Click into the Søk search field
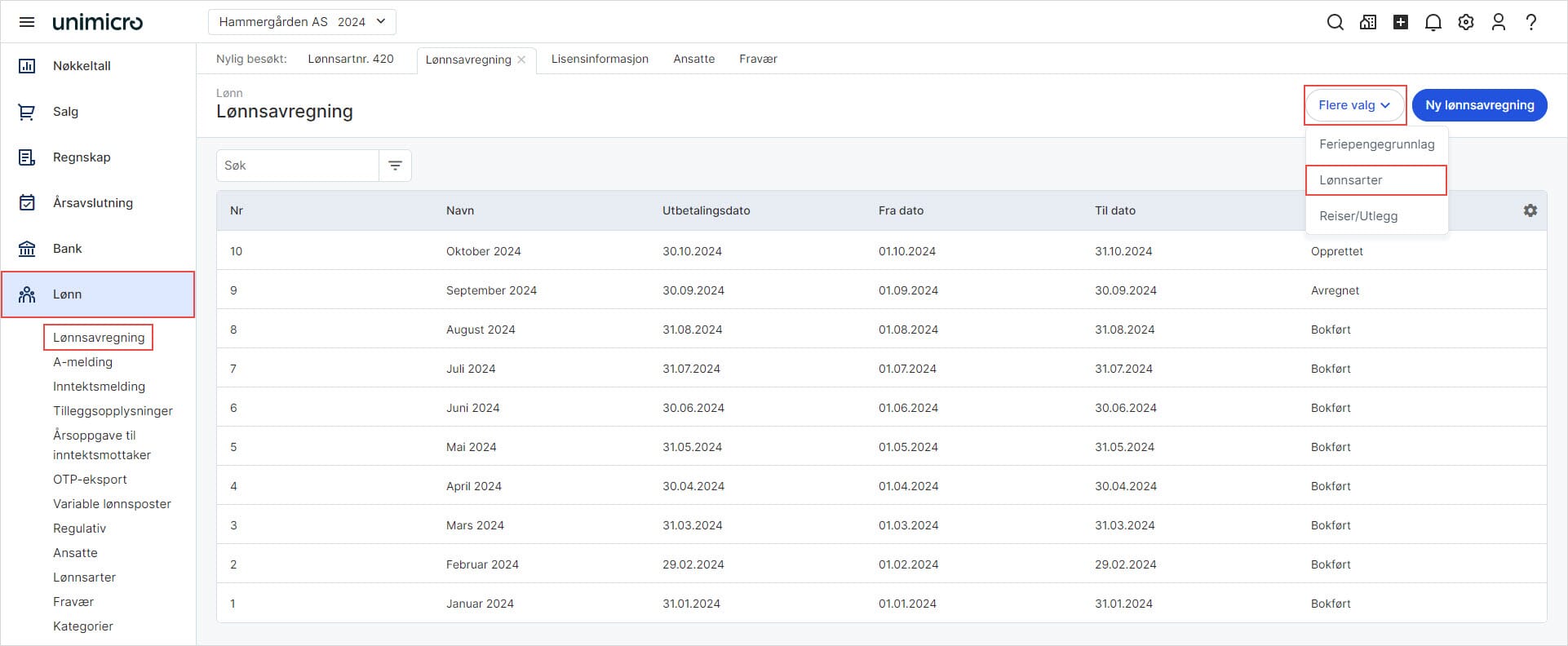Screen dimensions: 1568x646 [x=298, y=166]
